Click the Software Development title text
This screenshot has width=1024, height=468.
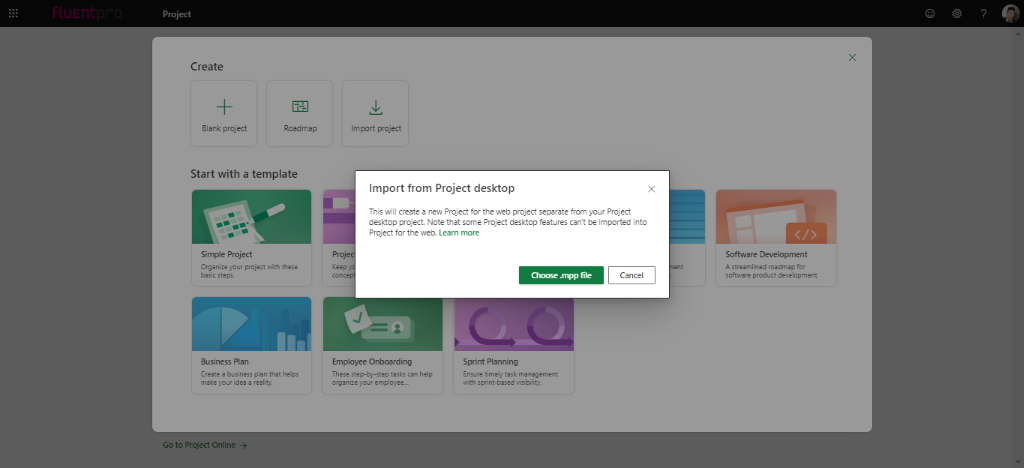point(766,255)
